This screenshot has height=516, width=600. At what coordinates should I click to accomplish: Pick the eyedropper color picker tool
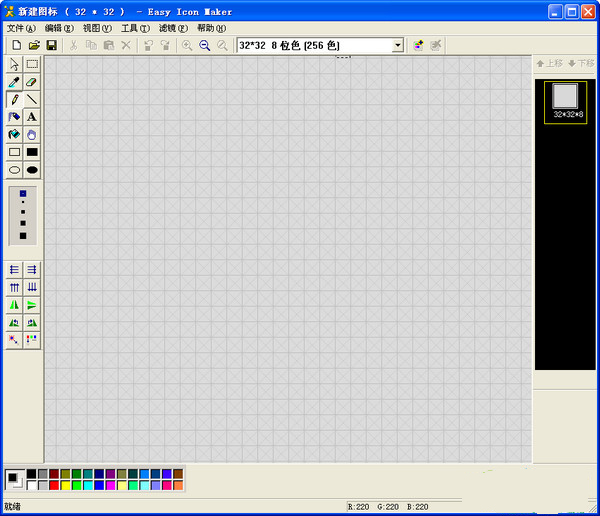15,82
